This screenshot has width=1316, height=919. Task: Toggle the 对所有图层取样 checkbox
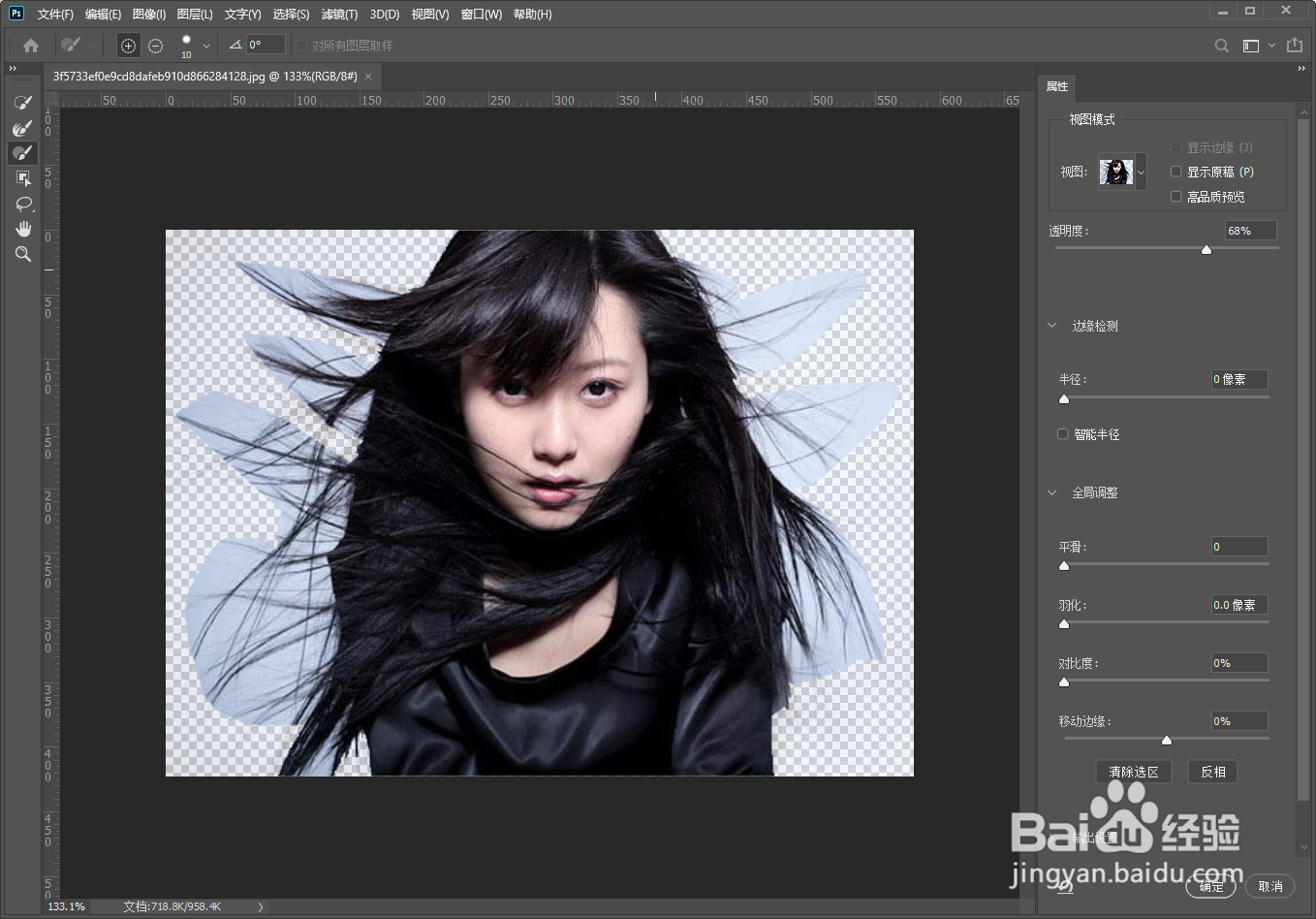301,46
